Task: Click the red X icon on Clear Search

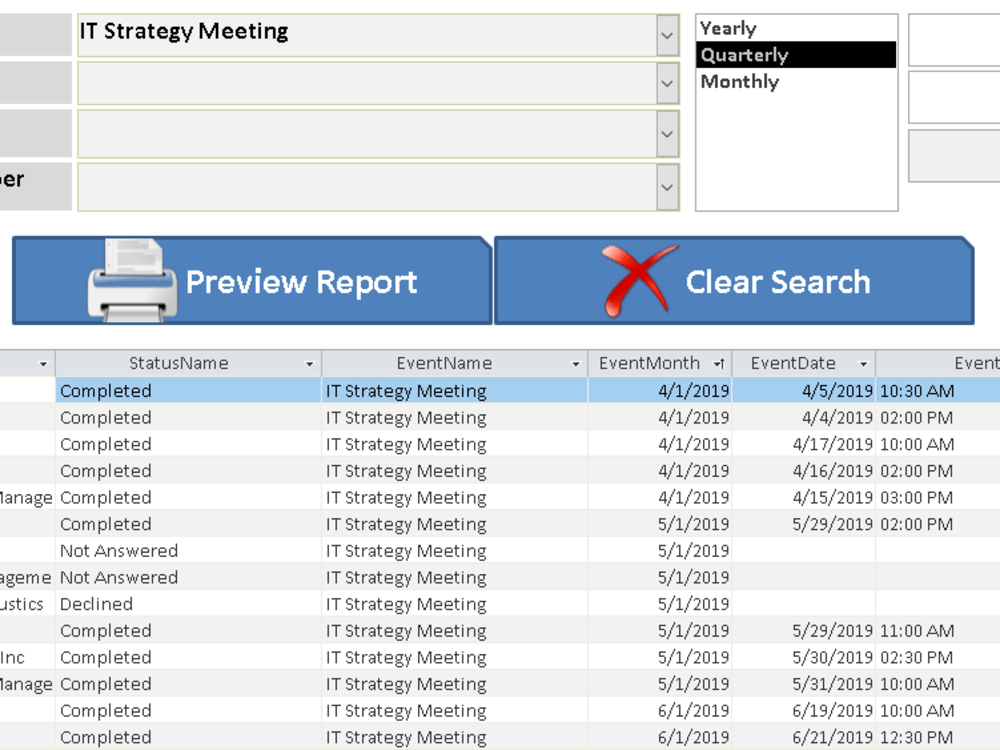Action: (638, 281)
